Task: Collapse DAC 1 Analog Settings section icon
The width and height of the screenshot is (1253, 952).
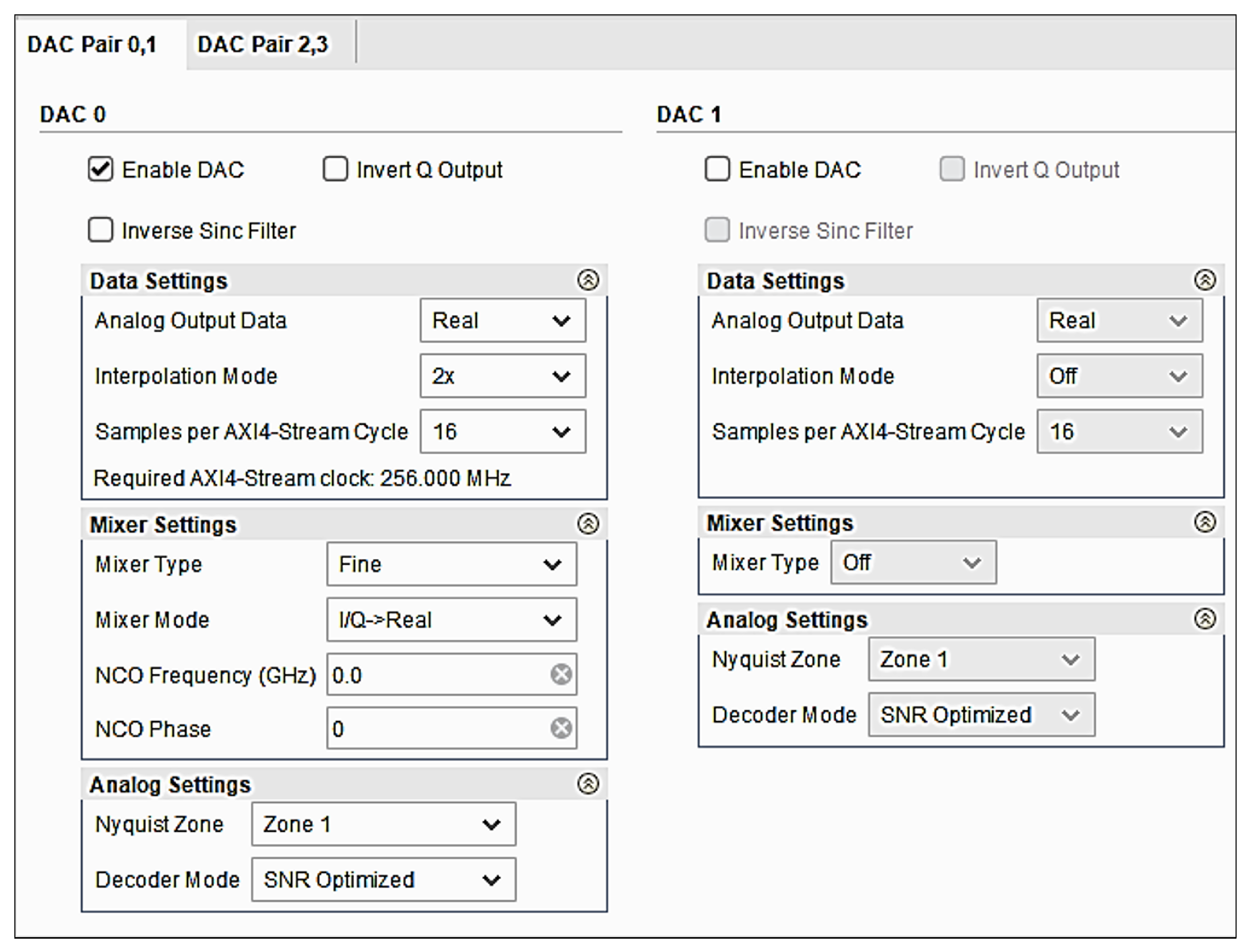Action: click(1204, 619)
